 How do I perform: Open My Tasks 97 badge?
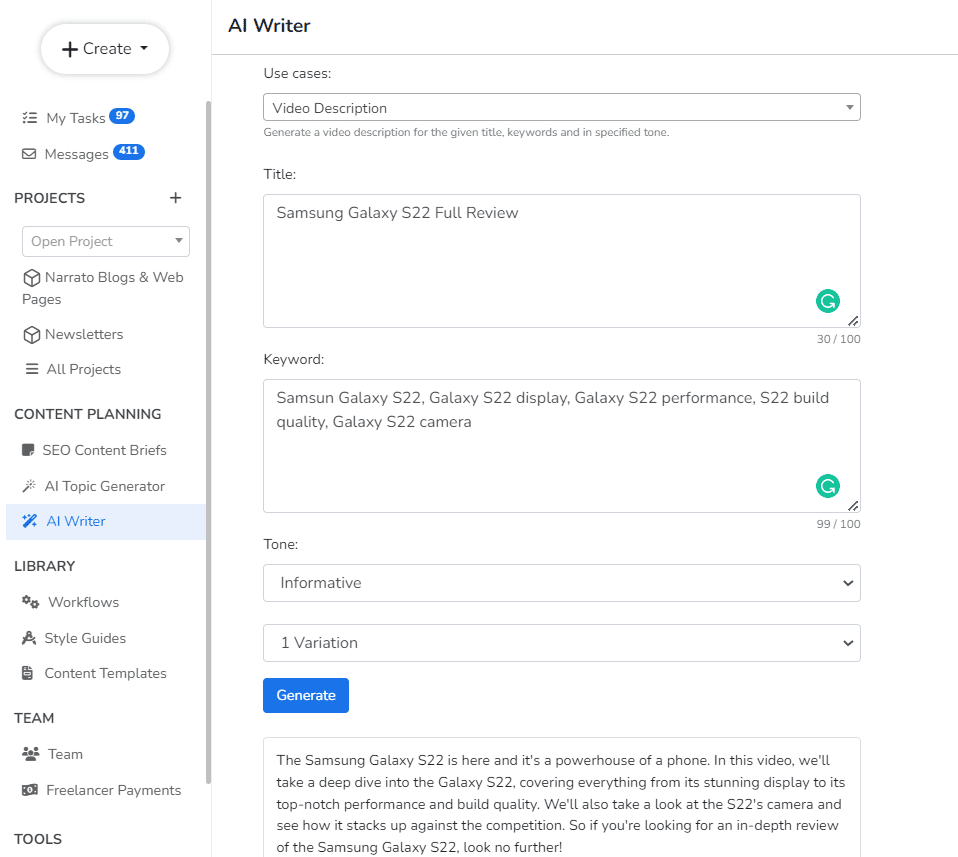[x=122, y=115]
